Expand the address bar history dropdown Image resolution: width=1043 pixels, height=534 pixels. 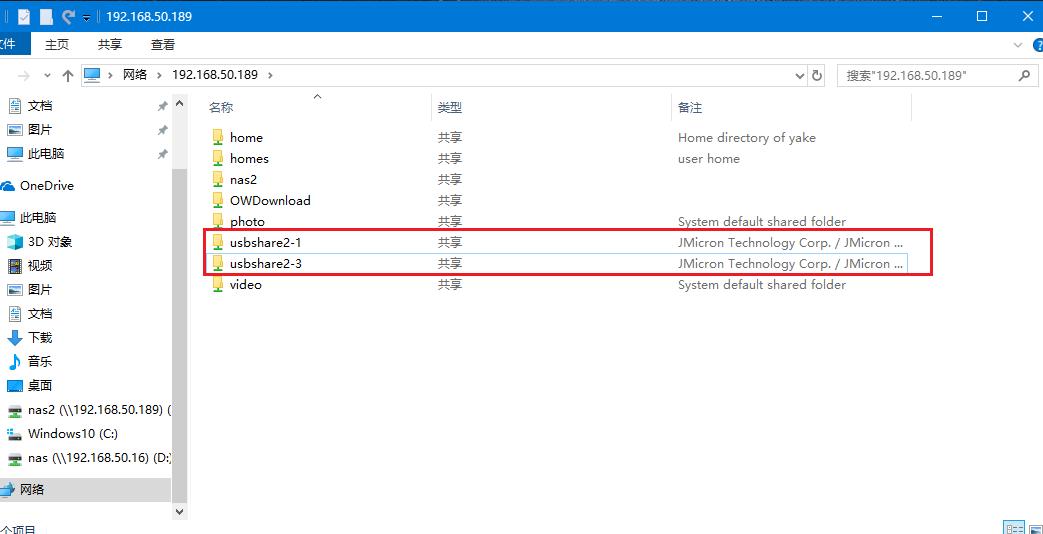(799, 75)
